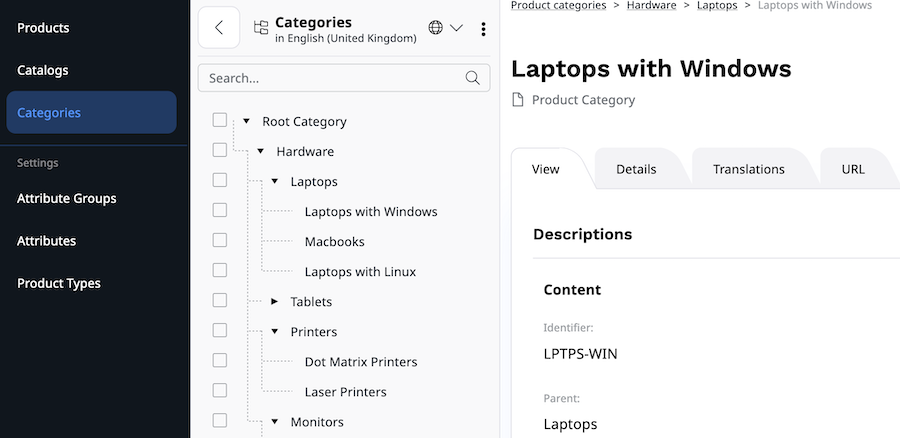Screen dimensions: 900x438
Task: Click the globe language icon
Action: (x=436, y=28)
